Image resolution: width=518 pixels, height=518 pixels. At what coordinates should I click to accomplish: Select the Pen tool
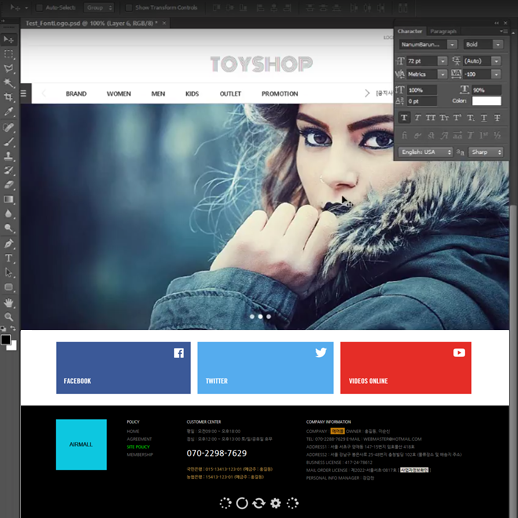click(9, 244)
